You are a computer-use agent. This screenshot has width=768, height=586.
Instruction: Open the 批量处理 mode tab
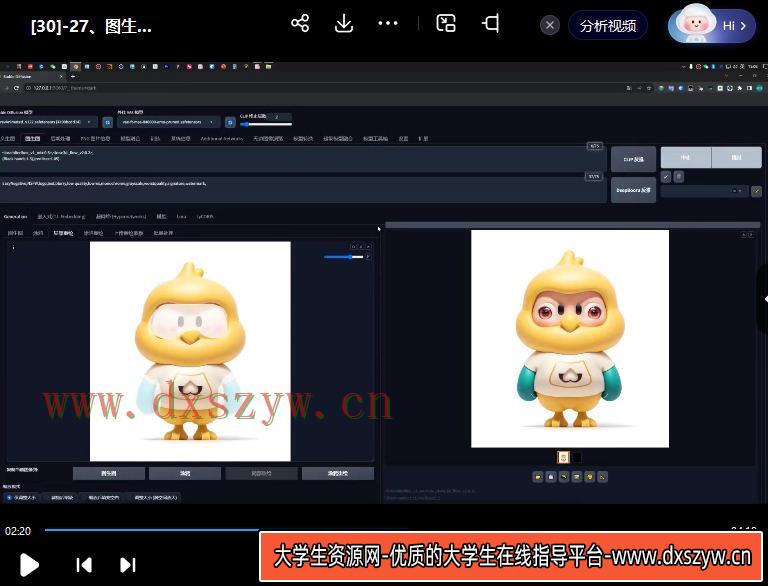coord(164,233)
